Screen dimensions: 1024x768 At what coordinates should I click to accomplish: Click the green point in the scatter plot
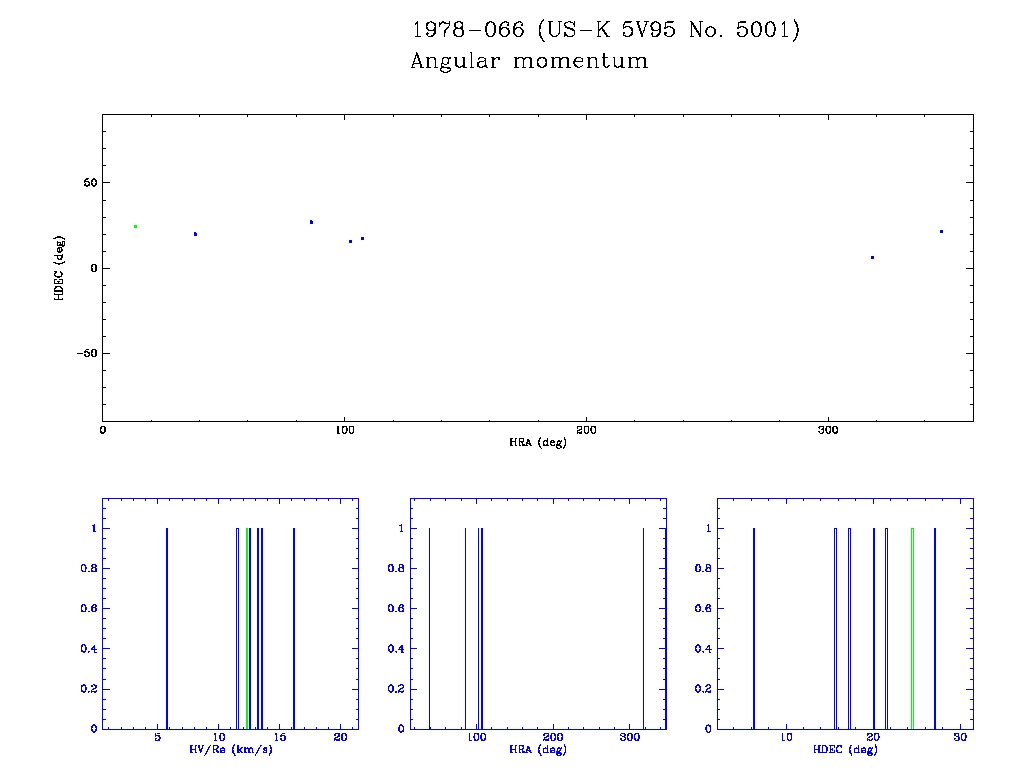pos(135,226)
